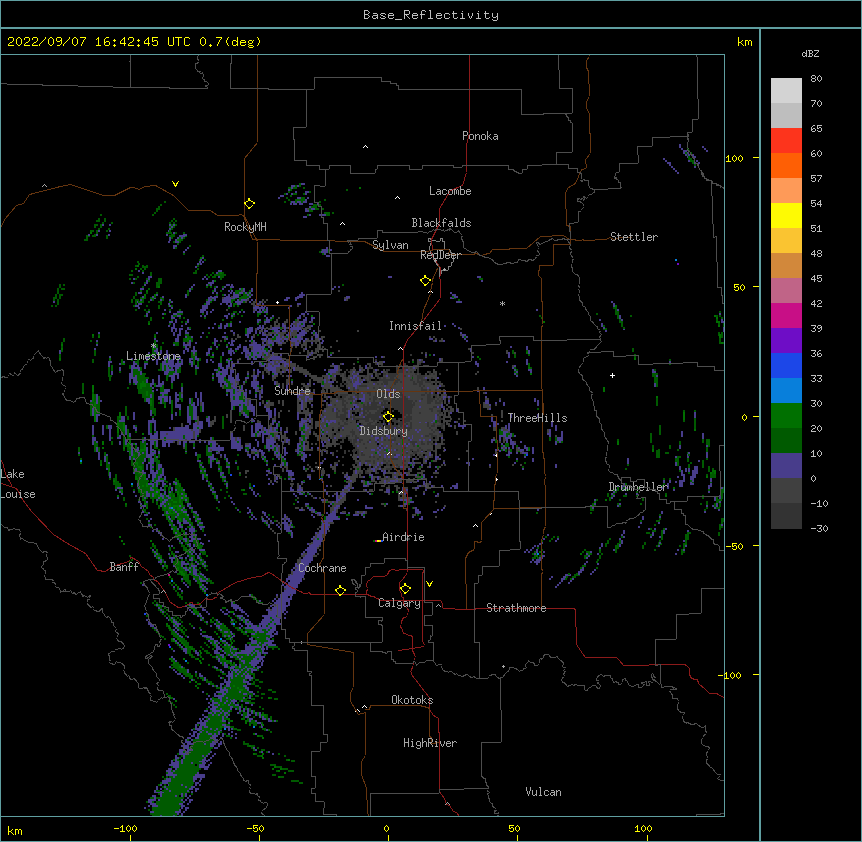The height and width of the screenshot is (842, 862).
Task: Click the white plus marker north of Drumheller
Action: [612, 375]
